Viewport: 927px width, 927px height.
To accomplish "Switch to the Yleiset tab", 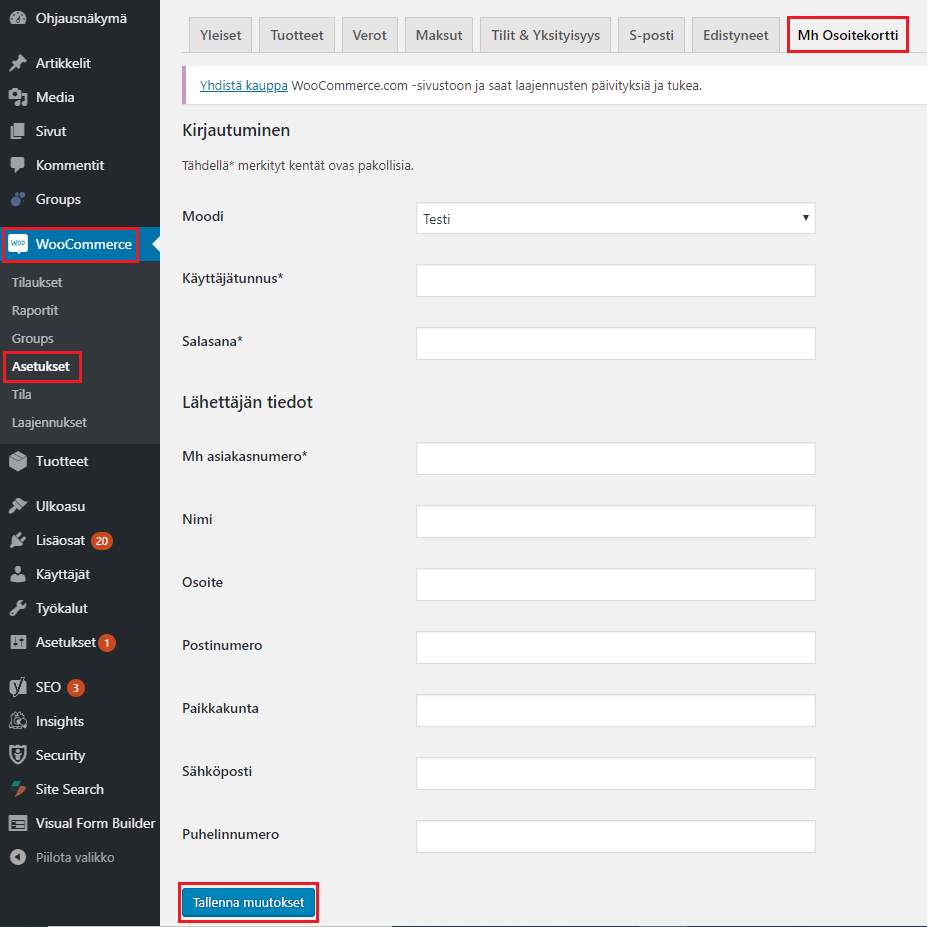I will 221,35.
